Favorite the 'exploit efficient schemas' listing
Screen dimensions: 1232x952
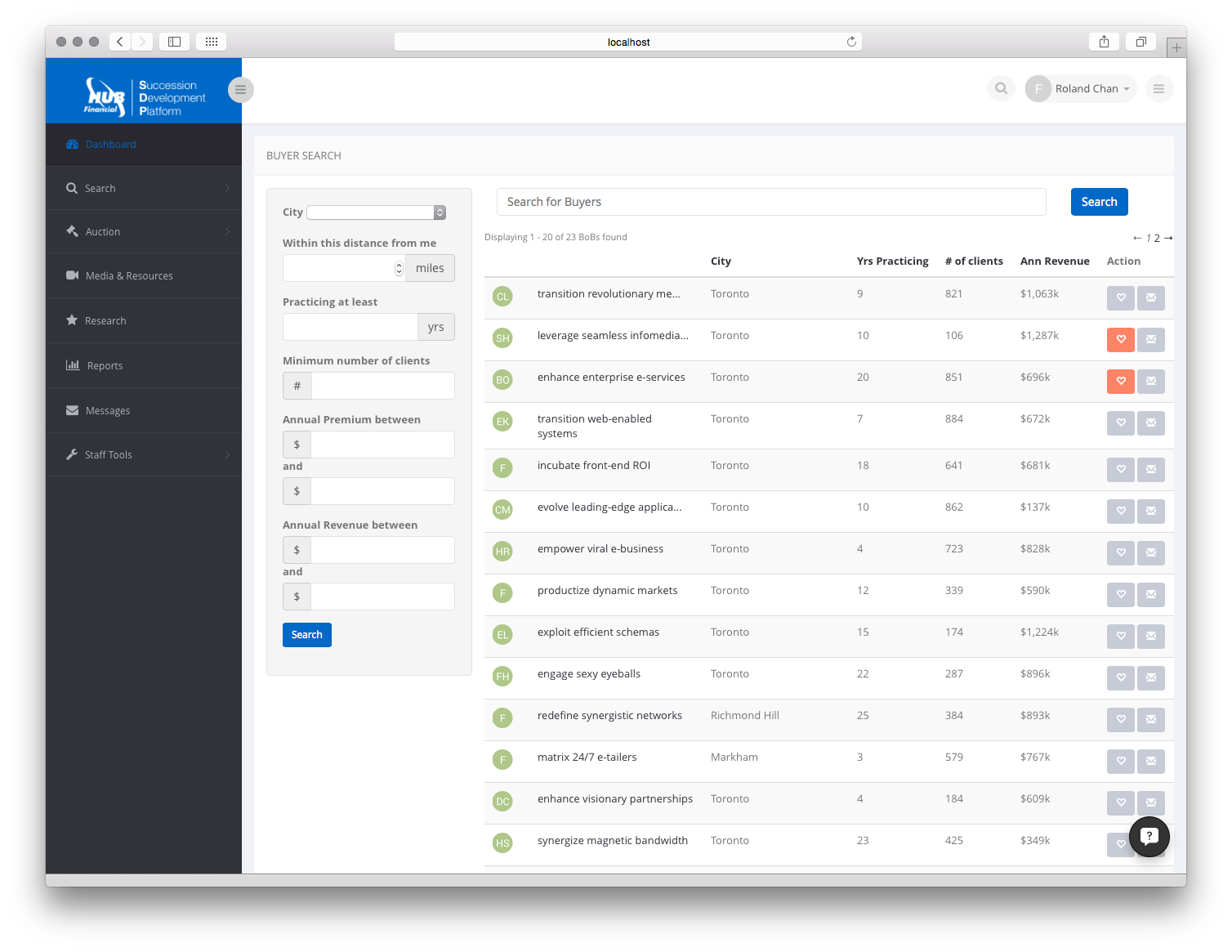[1121, 637]
